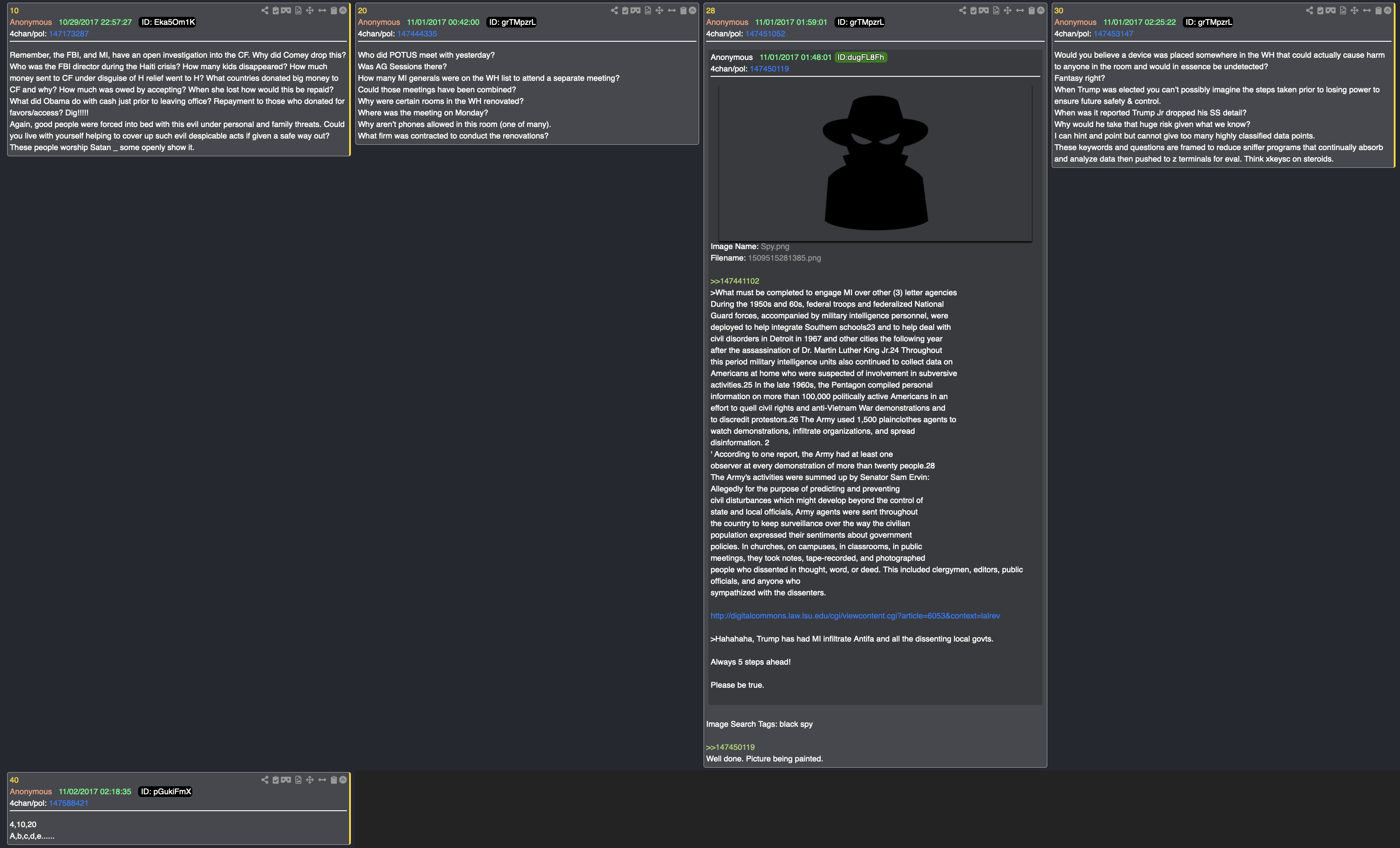Click the VR goggles icon on post 20
The height and width of the screenshot is (848, 1400).
click(x=635, y=10)
